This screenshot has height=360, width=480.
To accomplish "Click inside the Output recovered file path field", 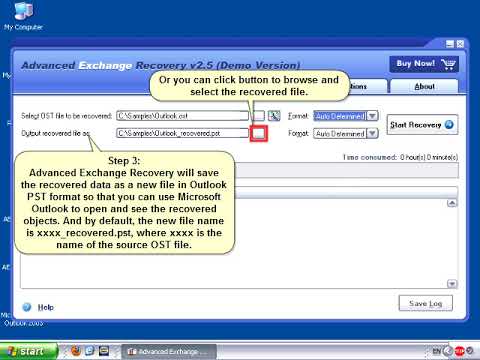I will click(x=182, y=133).
